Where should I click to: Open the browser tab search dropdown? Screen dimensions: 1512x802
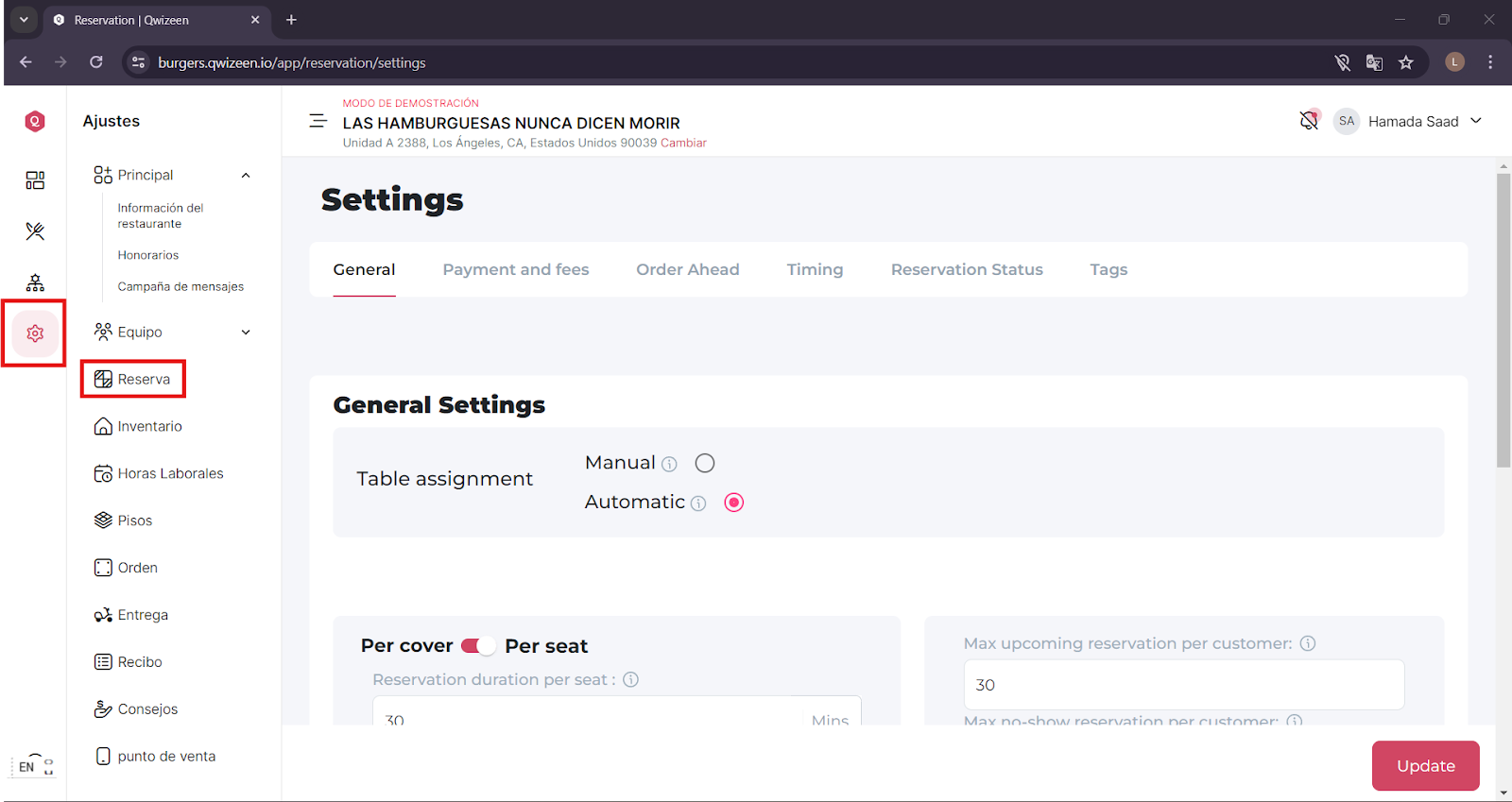pos(24,20)
